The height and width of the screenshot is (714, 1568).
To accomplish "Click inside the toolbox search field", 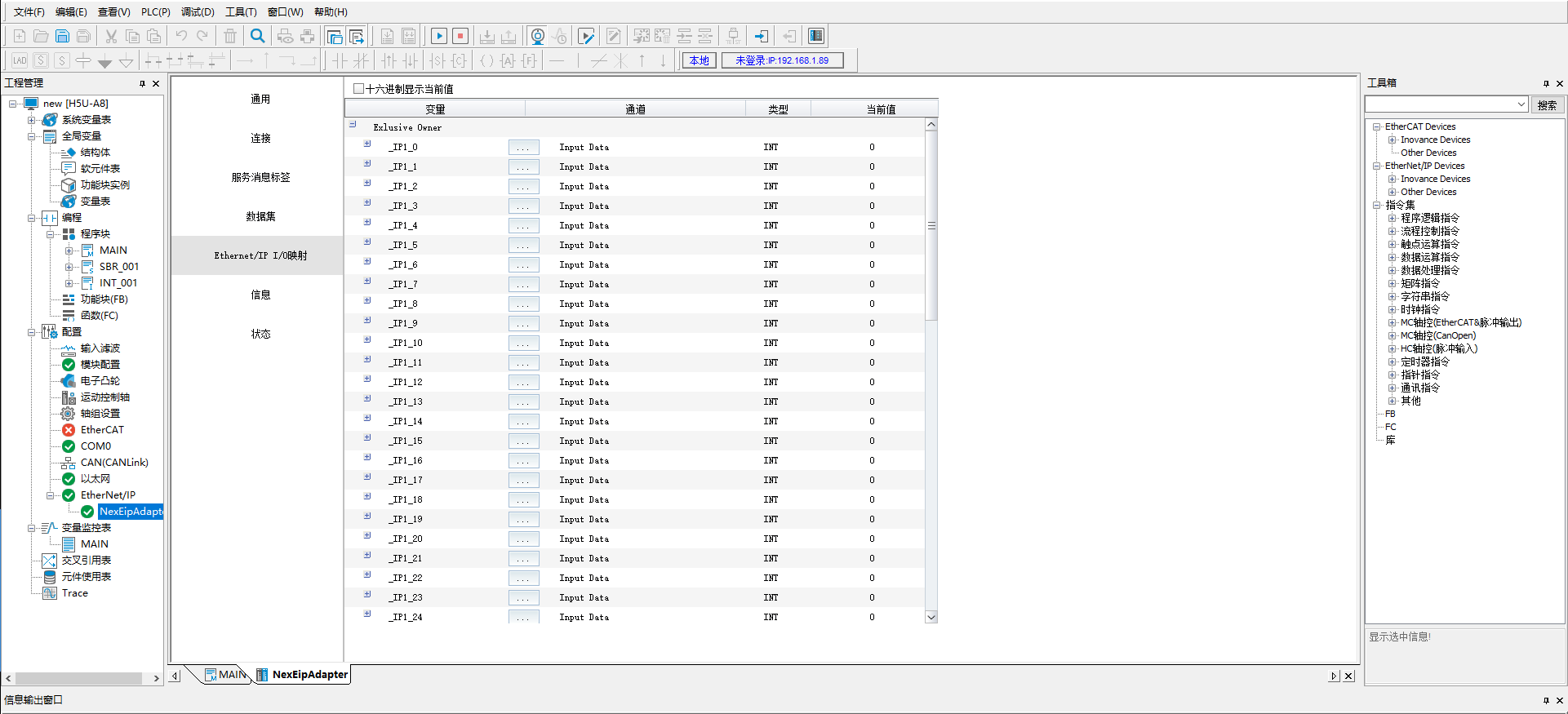I will (1441, 104).
